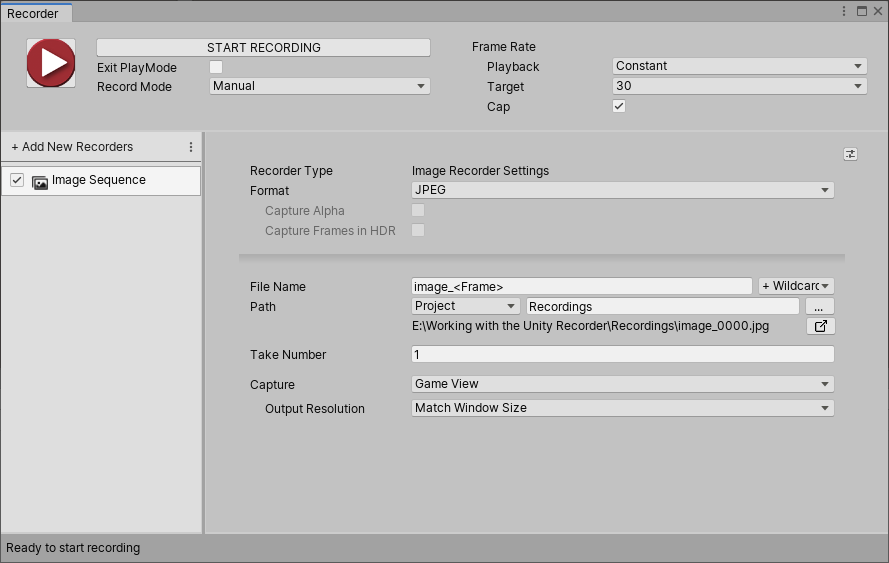Disable the frame rate Cap checkbox
This screenshot has width=889, height=563.
click(x=619, y=107)
